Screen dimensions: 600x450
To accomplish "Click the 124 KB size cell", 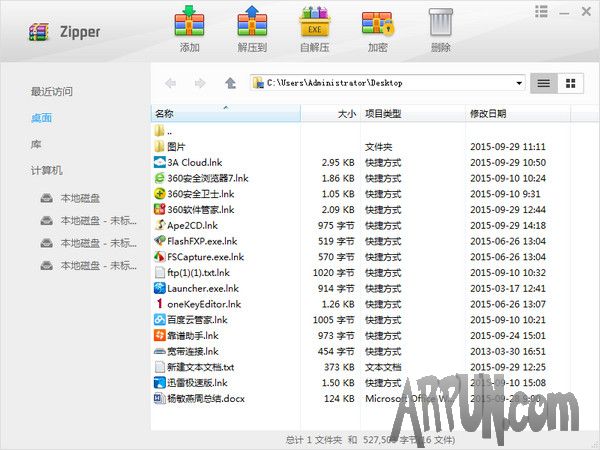I will tap(339, 398).
